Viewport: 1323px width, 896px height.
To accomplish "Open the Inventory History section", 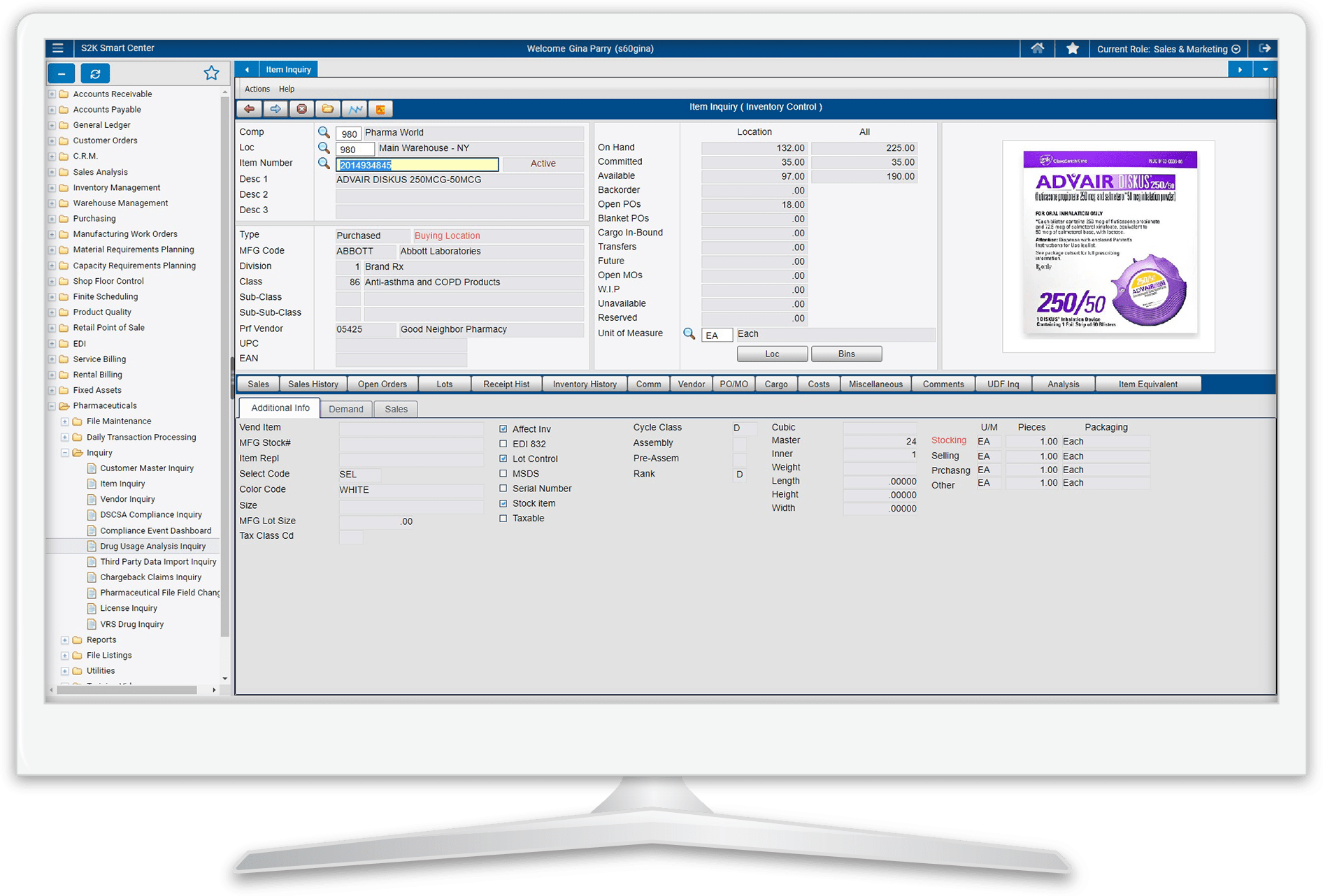I will tap(585, 384).
